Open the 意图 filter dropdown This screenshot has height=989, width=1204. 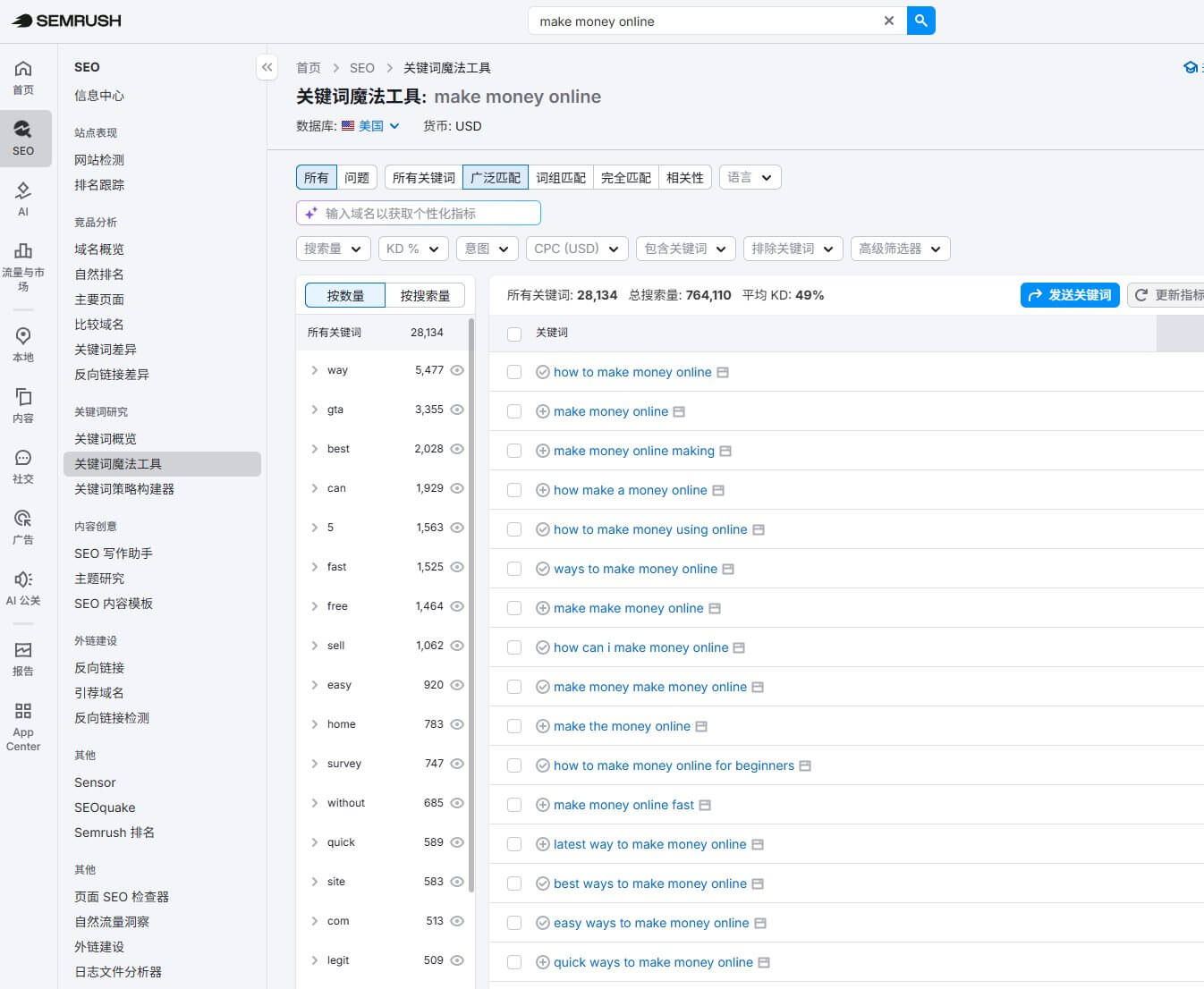click(x=487, y=249)
